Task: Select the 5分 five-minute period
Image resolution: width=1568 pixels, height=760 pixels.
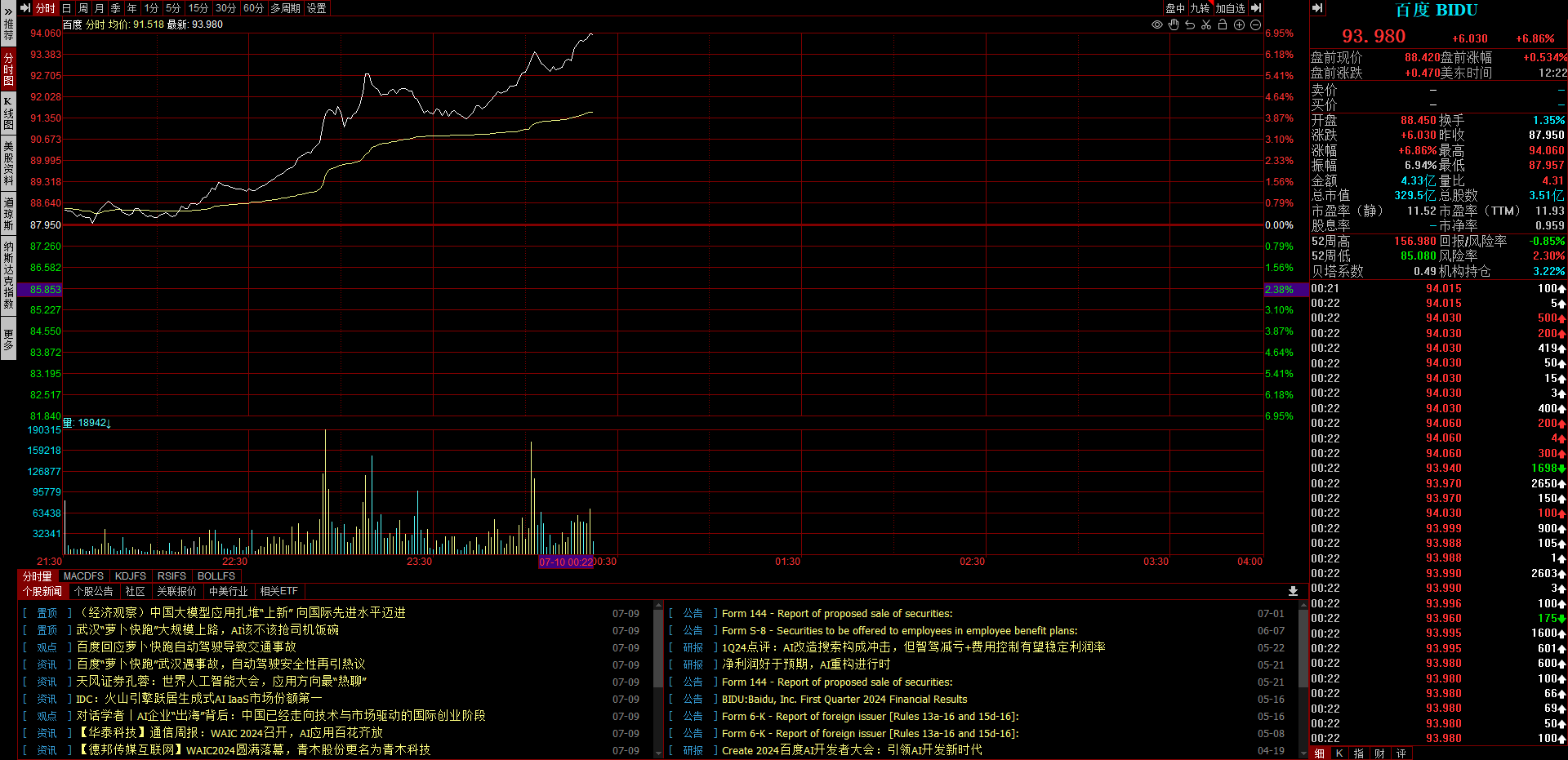Action: coord(173,8)
